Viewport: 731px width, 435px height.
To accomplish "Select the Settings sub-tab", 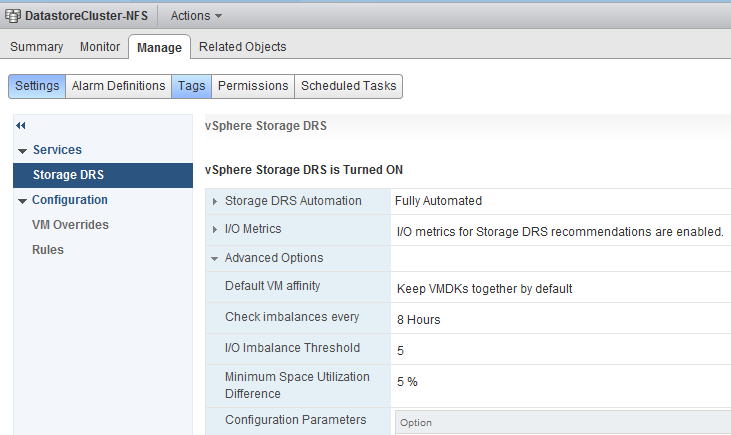I will pyautogui.click(x=37, y=86).
